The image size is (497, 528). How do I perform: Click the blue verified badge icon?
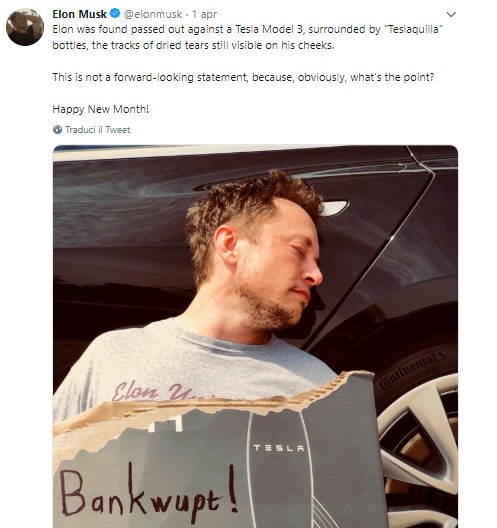point(115,14)
